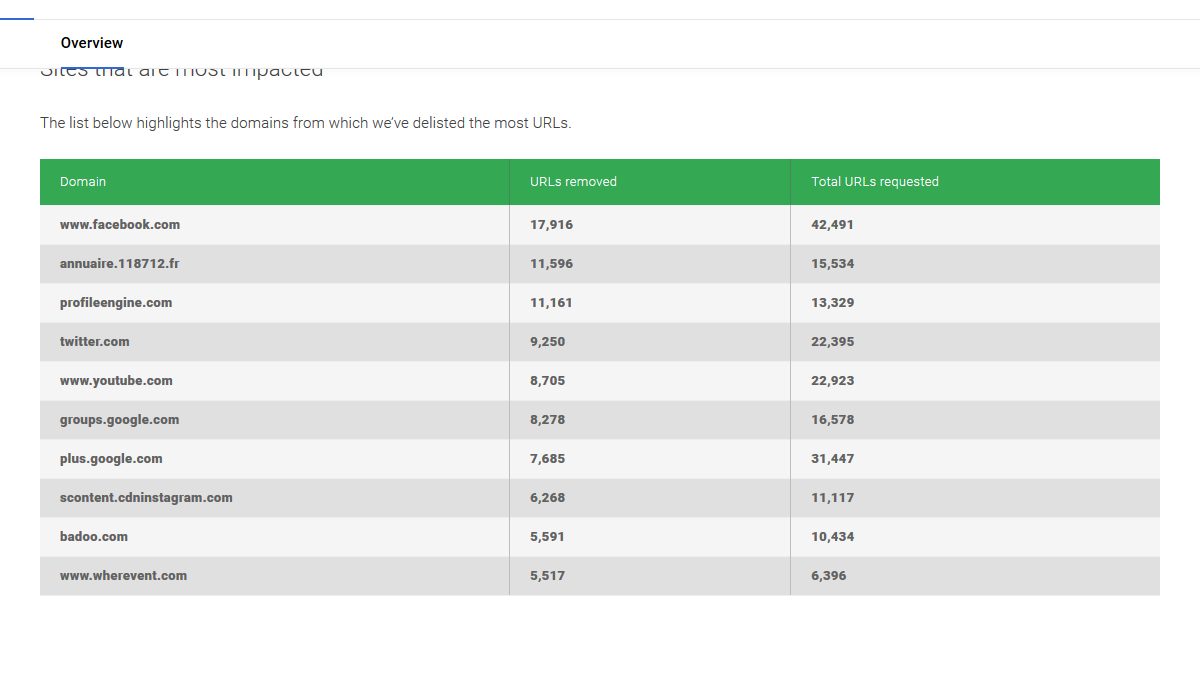Select the 5,591 URLs removed value
Viewport: 1200px width, 685px height.
click(x=548, y=537)
